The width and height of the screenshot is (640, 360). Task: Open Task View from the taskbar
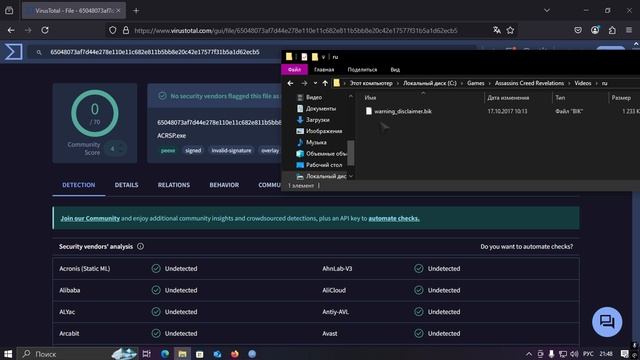click(147, 354)
